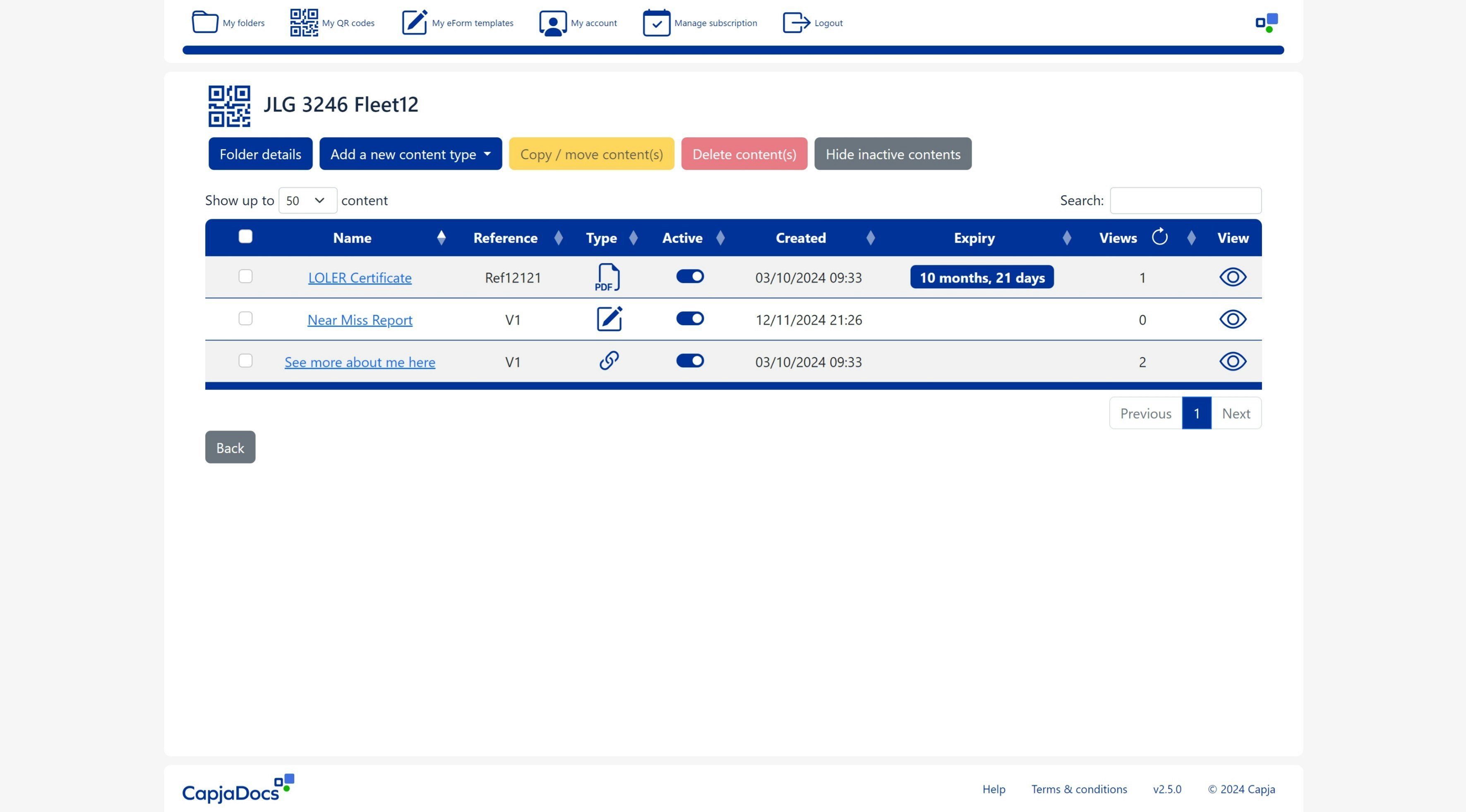Screen dimensions: 1466x812
Task: Open the Help footer link
Action: pos(993,789)
